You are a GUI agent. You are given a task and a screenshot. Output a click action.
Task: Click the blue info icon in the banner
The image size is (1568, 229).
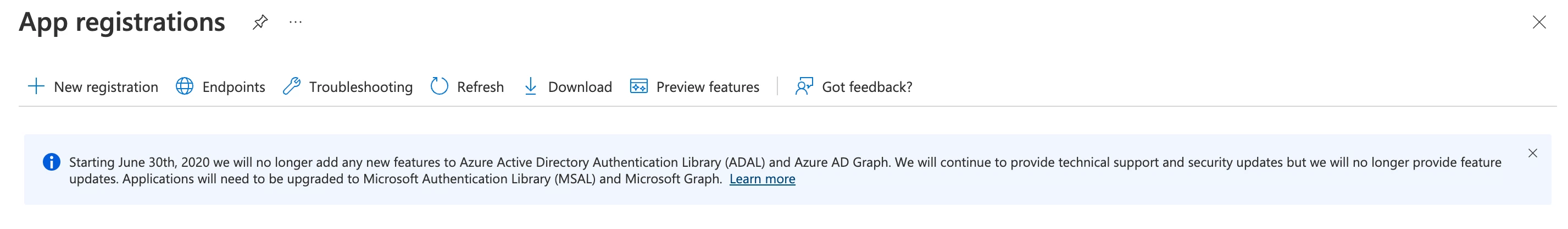[52, 162]
